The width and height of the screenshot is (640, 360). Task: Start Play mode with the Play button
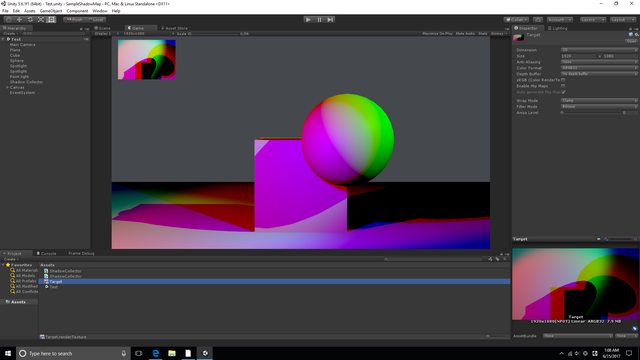pyautogui.click(x=308, y=19)
